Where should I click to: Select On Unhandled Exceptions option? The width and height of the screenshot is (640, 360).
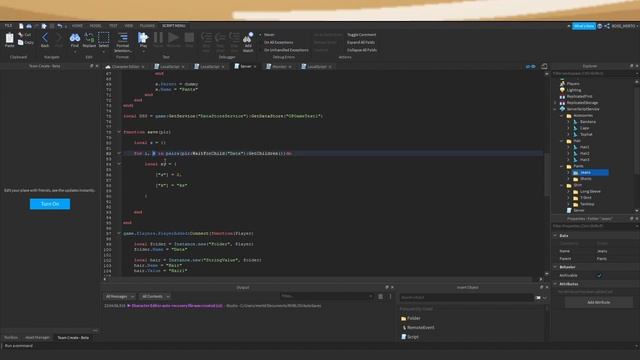[286, 50]
